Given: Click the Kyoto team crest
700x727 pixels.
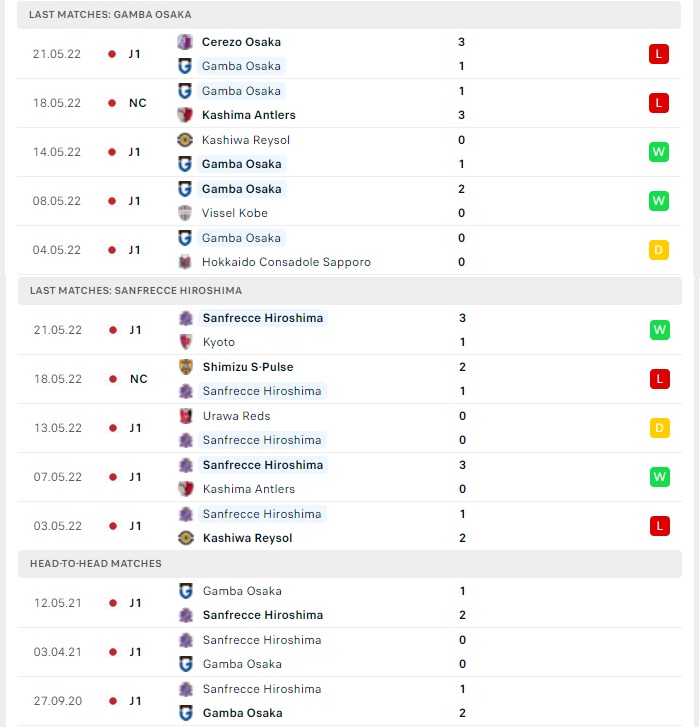Looking at the screenshot, I should coord(186,342).
